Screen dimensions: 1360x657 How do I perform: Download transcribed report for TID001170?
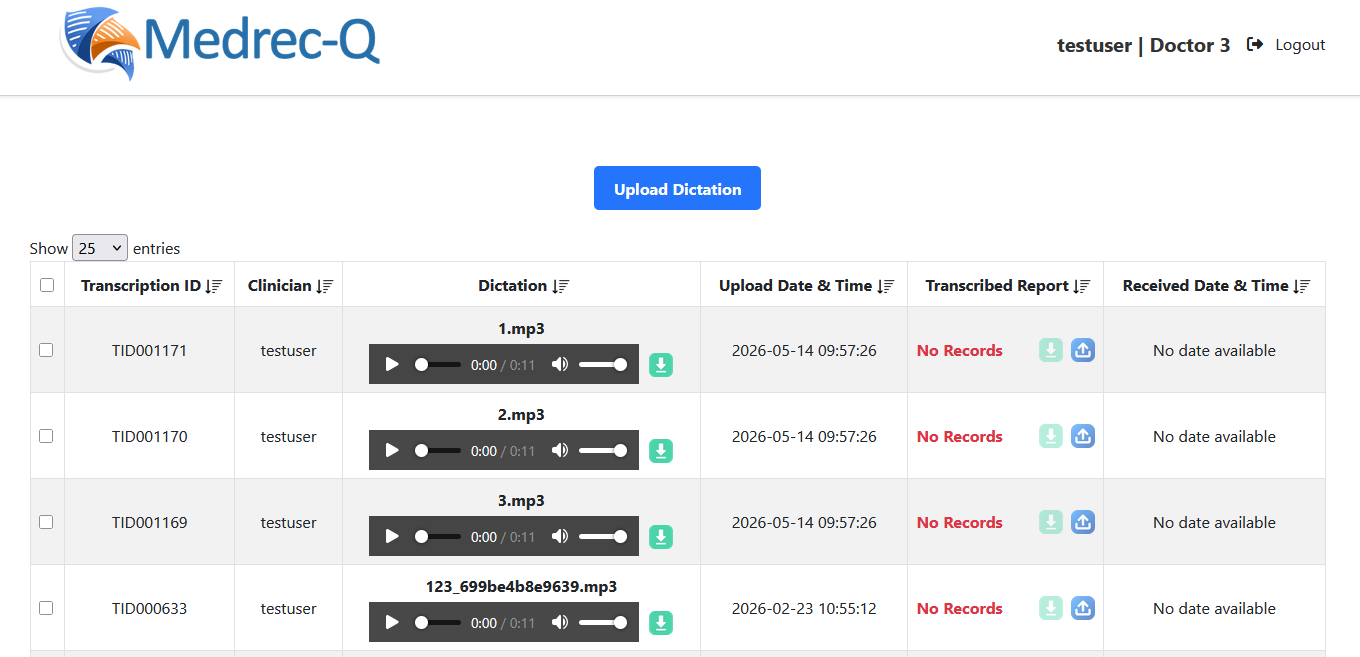(x=1050, y=436)
